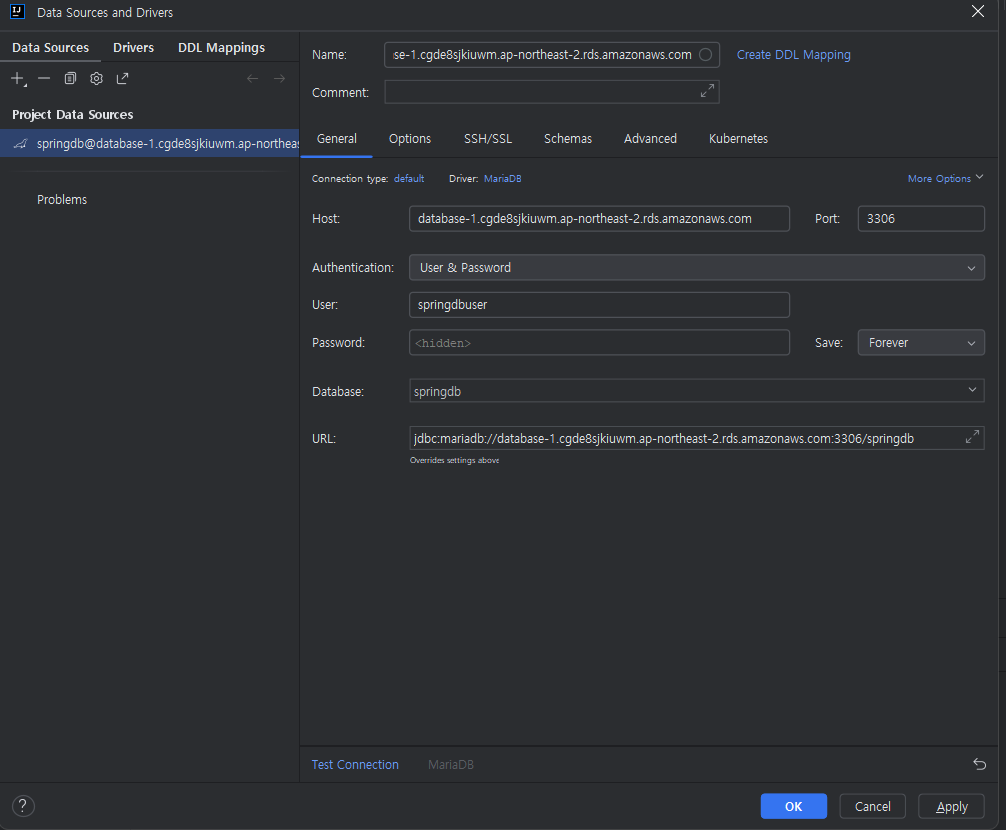
Task: Click the default connection type link
Action: pyautogui.click(x=409, y=178)
